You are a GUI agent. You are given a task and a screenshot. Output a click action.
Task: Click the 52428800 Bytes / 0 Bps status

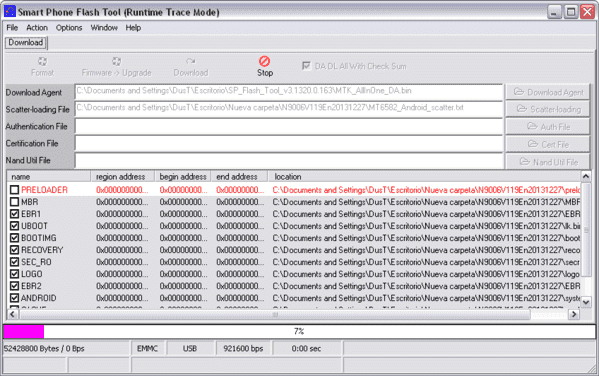point(44,348)
